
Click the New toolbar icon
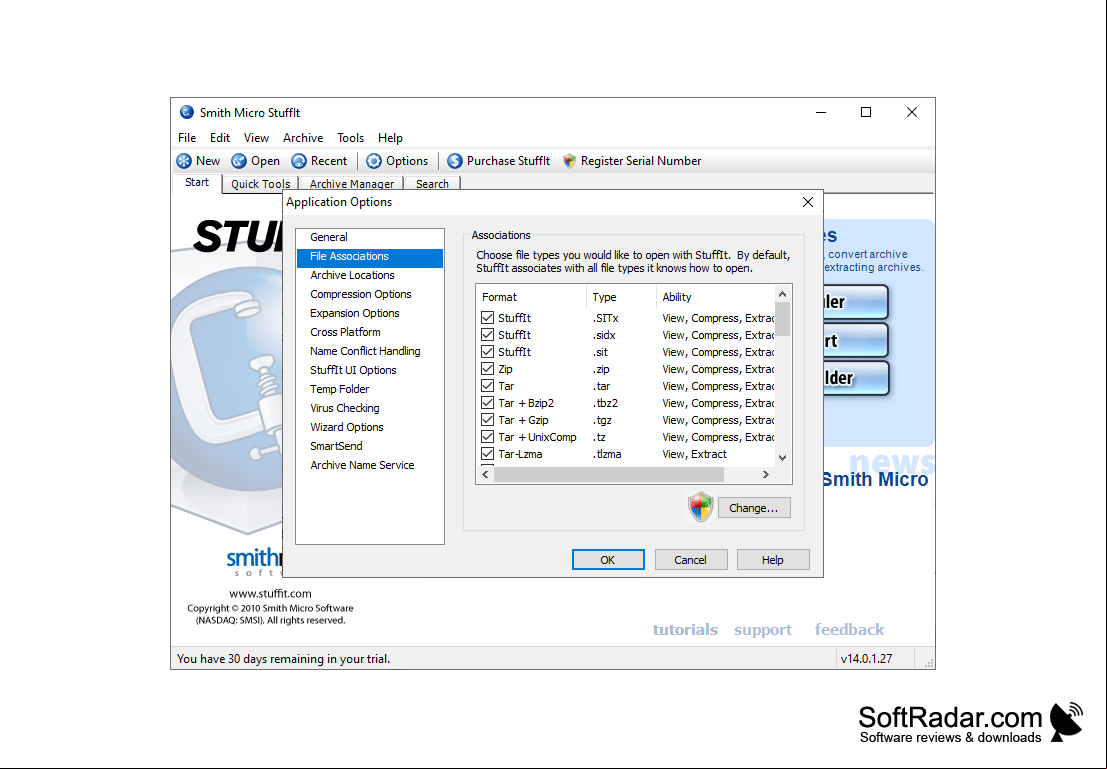184,161
